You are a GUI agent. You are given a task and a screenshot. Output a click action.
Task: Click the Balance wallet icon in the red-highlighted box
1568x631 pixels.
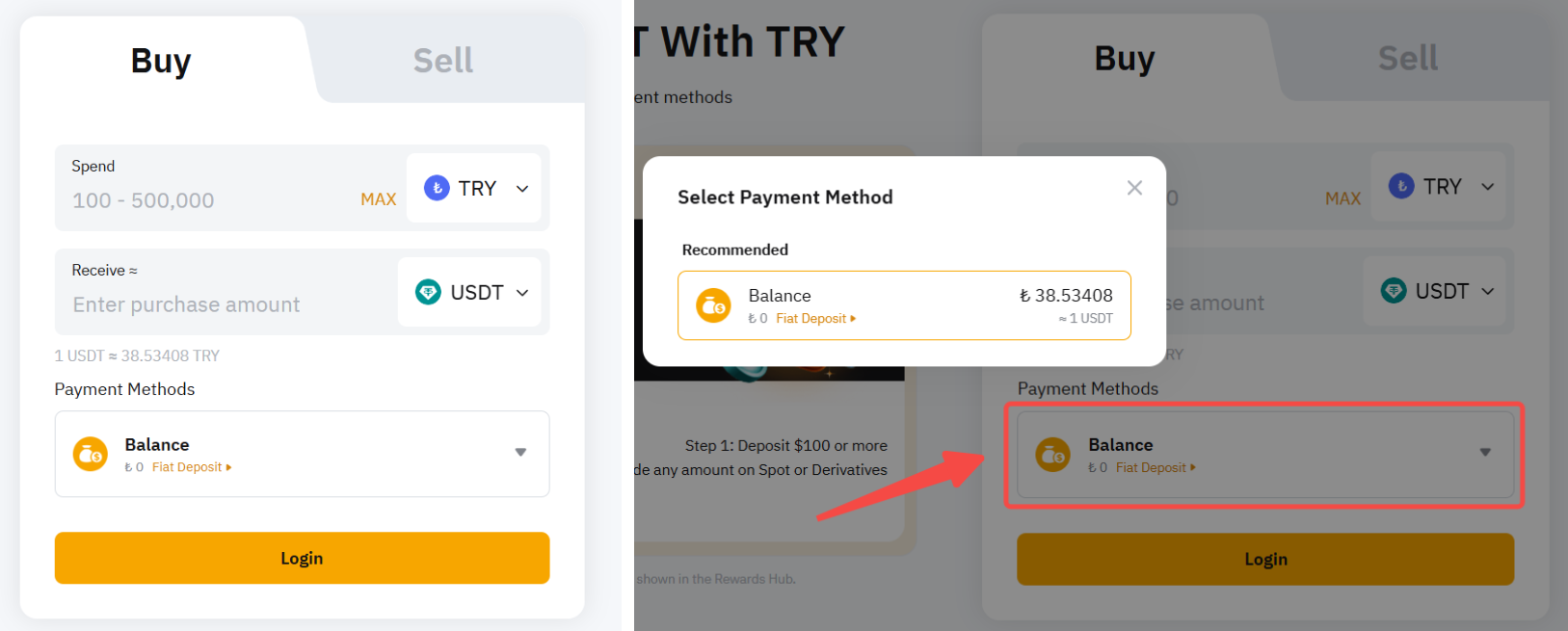pyautogui.click(x=1052, y=454)
